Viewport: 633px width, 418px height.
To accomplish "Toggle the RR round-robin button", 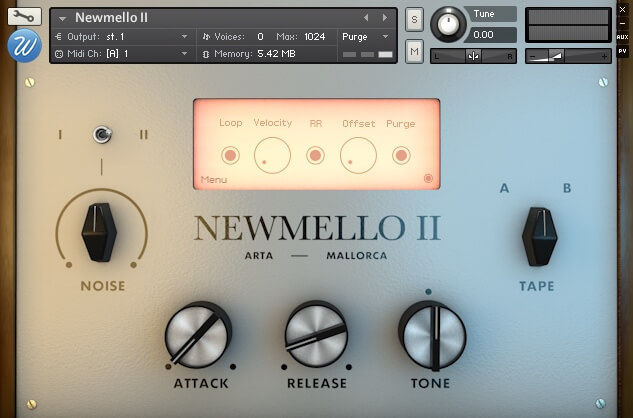I will (x=315, y=155).
